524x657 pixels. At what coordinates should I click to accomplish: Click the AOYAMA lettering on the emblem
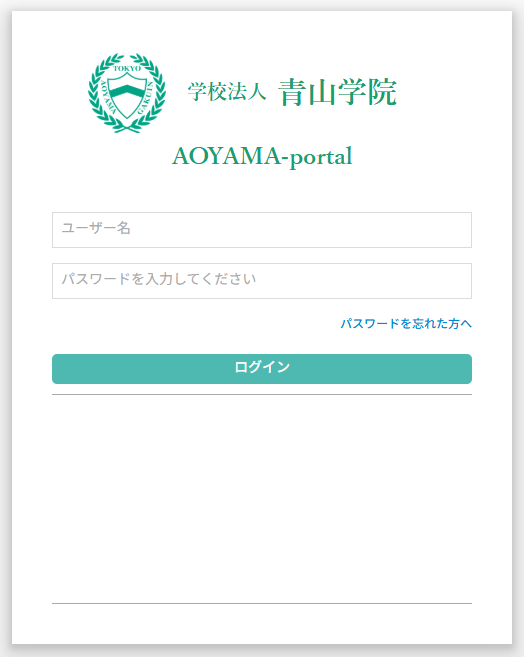pos(108,98)
